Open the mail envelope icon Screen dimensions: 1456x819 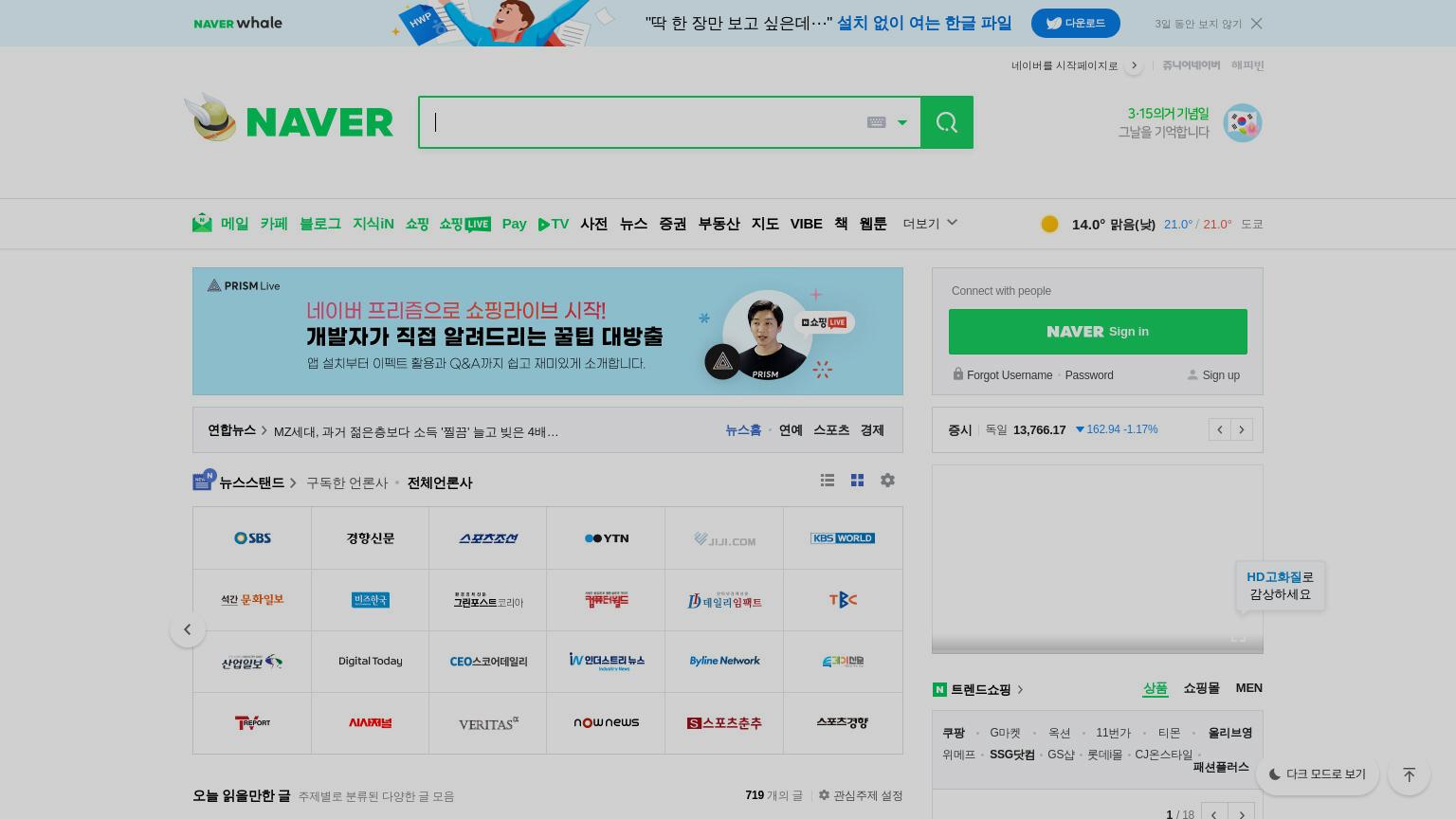(202, 223)
